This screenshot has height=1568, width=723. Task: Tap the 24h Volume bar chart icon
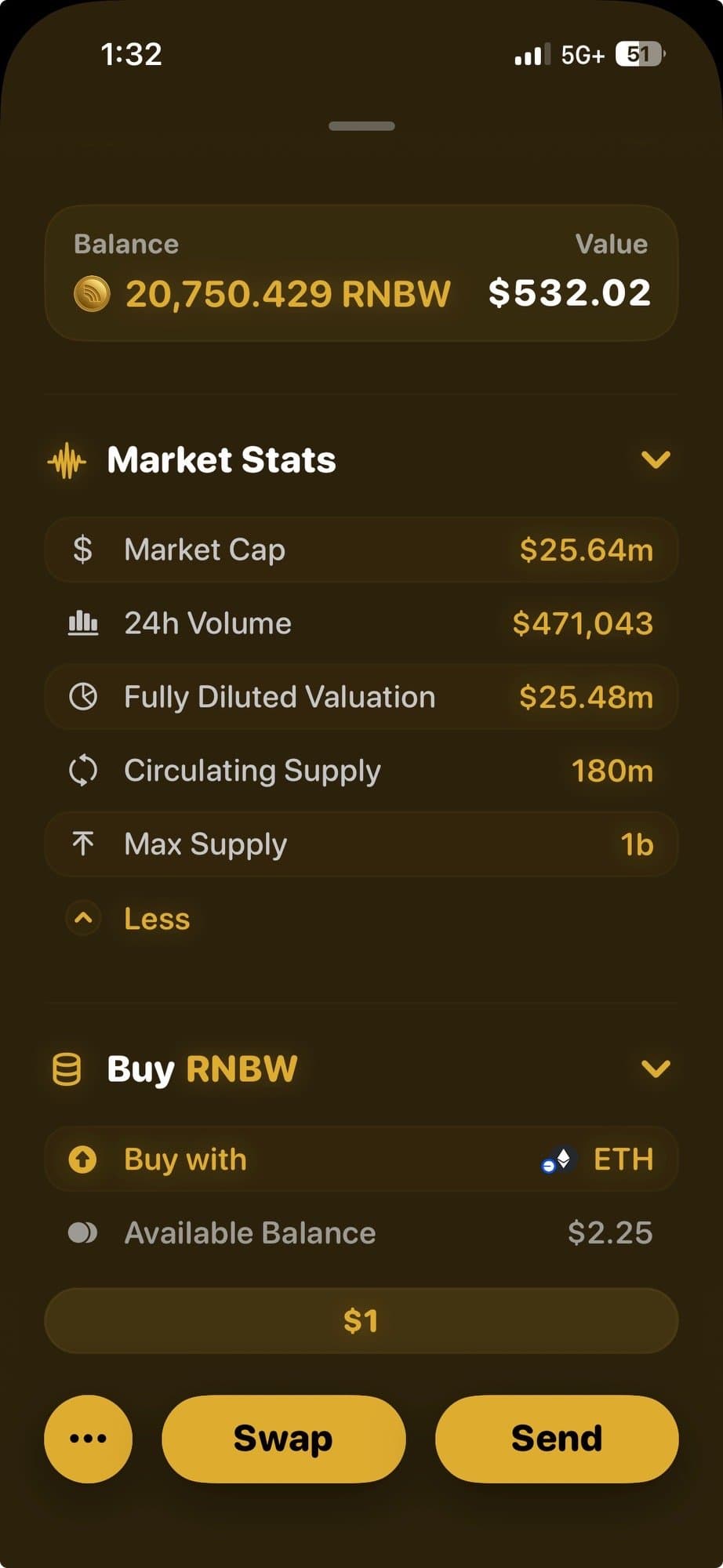tap(83, 623)
